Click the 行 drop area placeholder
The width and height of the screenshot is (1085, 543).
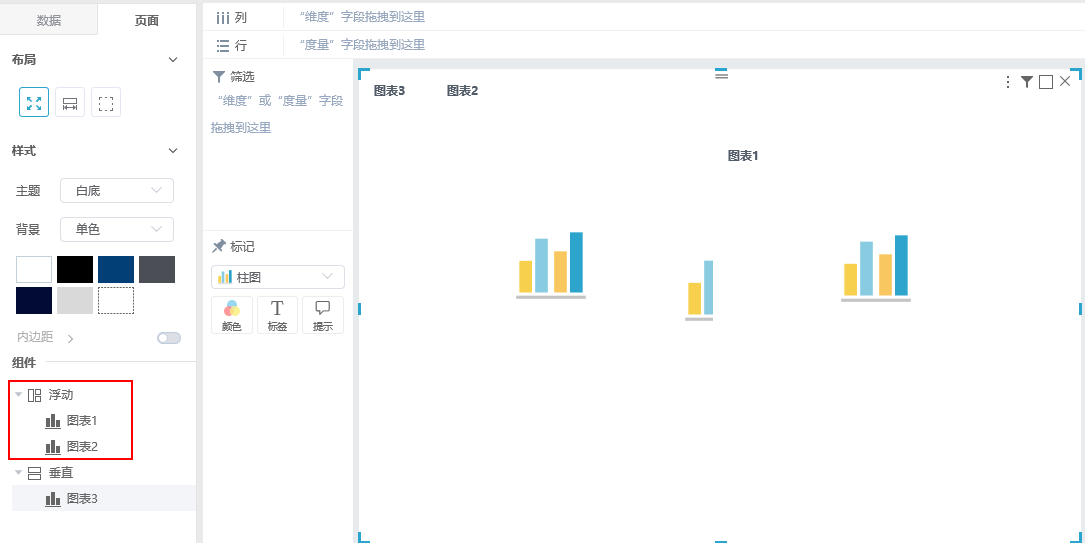click(x=362, y=45)
